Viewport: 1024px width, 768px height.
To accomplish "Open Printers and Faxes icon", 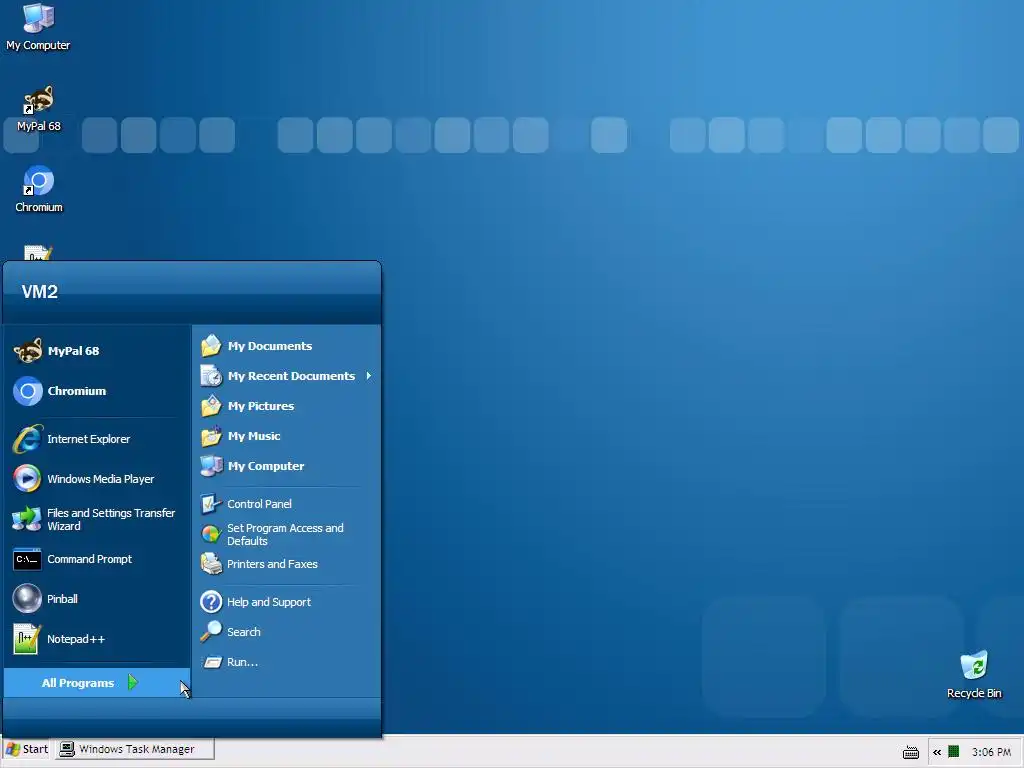I will [211, 564].
